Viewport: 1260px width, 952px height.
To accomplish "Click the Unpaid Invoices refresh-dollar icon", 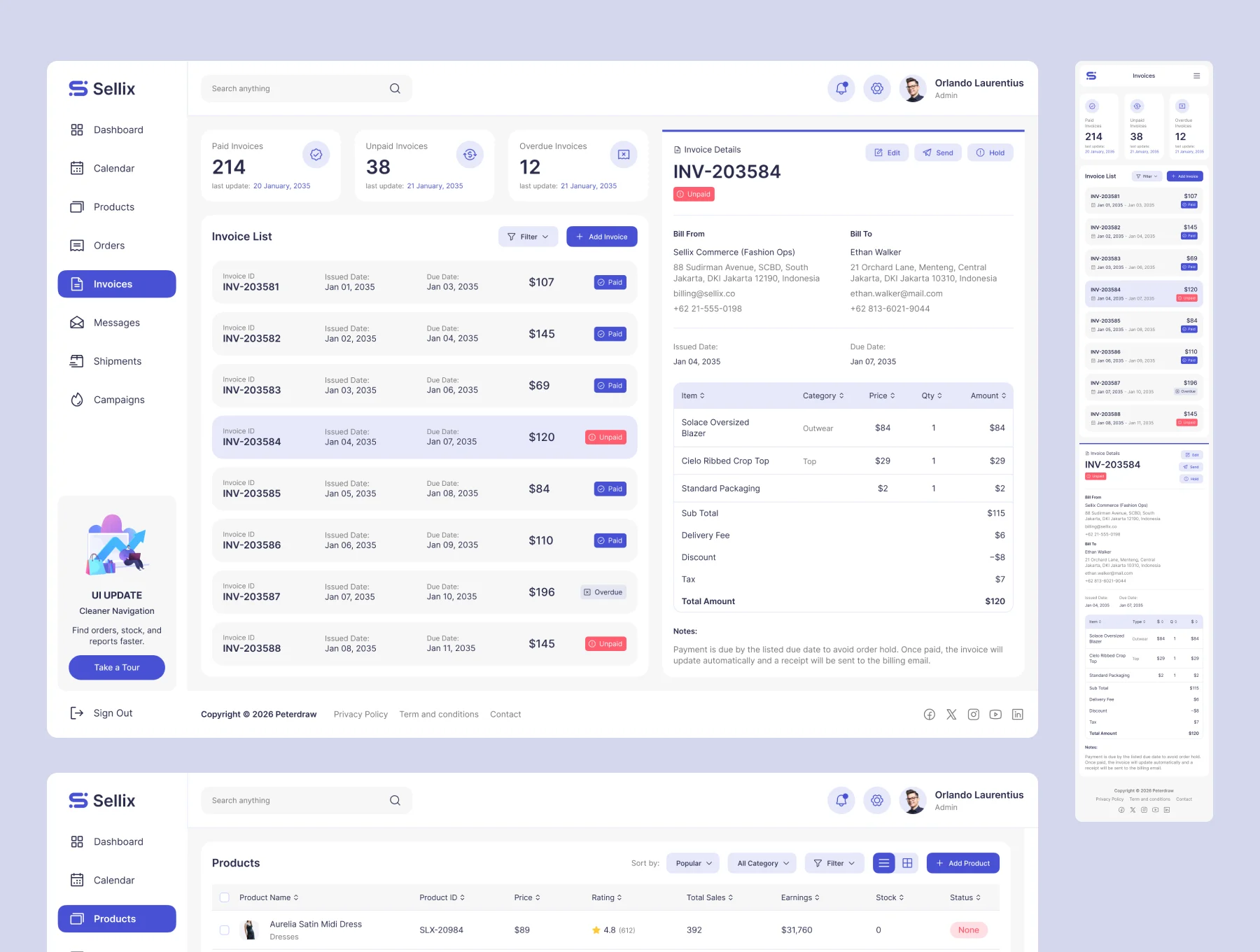I will pyautogui.click(x=470, y=154).
